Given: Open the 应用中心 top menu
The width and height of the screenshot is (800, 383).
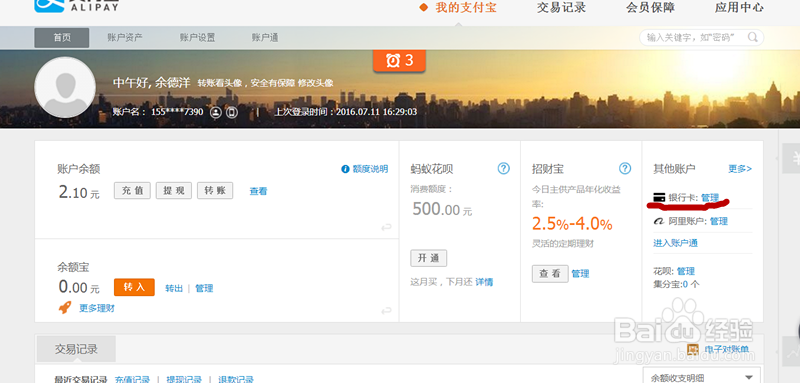Looking at the screenshot, I should [739, 8].
